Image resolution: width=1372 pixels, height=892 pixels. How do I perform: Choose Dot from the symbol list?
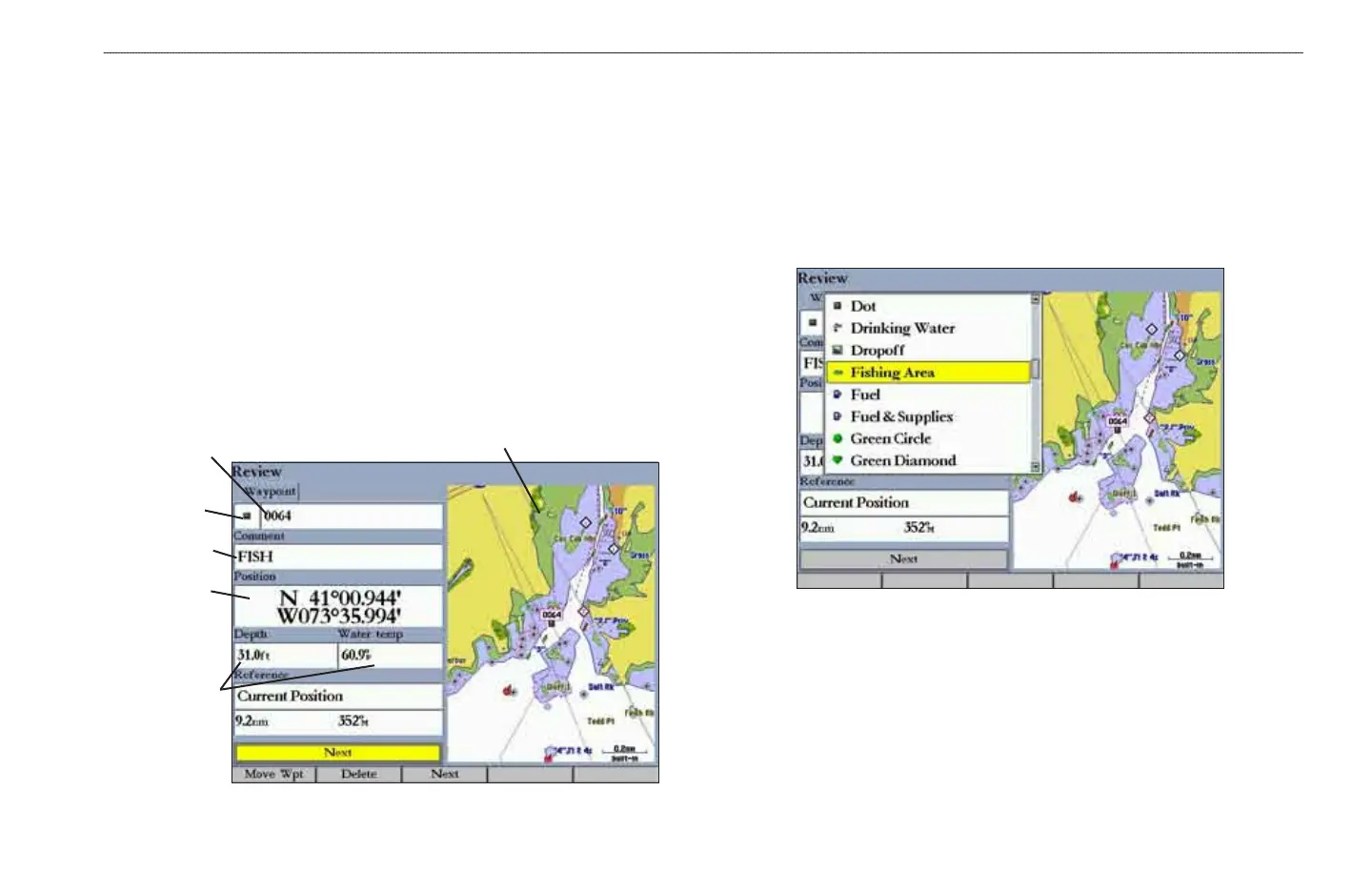[928, 306]
